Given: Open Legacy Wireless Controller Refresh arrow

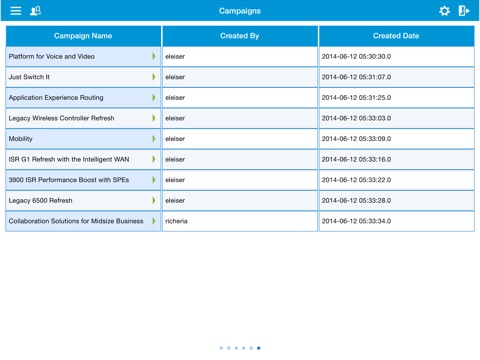Looking at the screenshot, I should (x=154, y=118).
